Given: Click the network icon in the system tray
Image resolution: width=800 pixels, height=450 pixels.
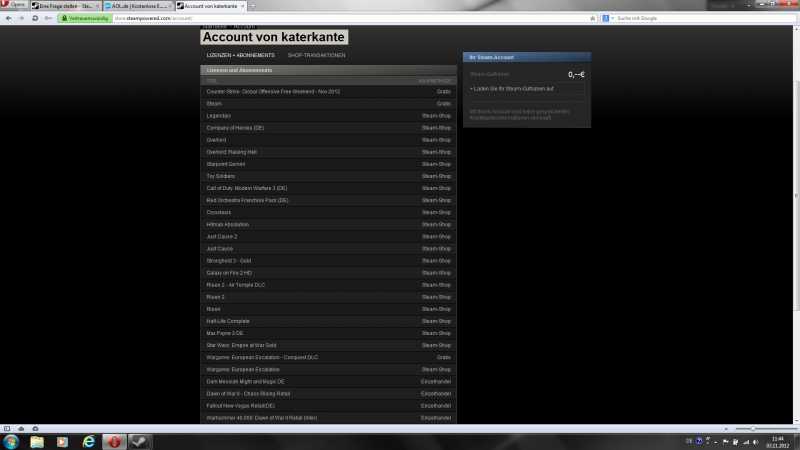Looking at the screenshot, I should click(x=746, y=442).
